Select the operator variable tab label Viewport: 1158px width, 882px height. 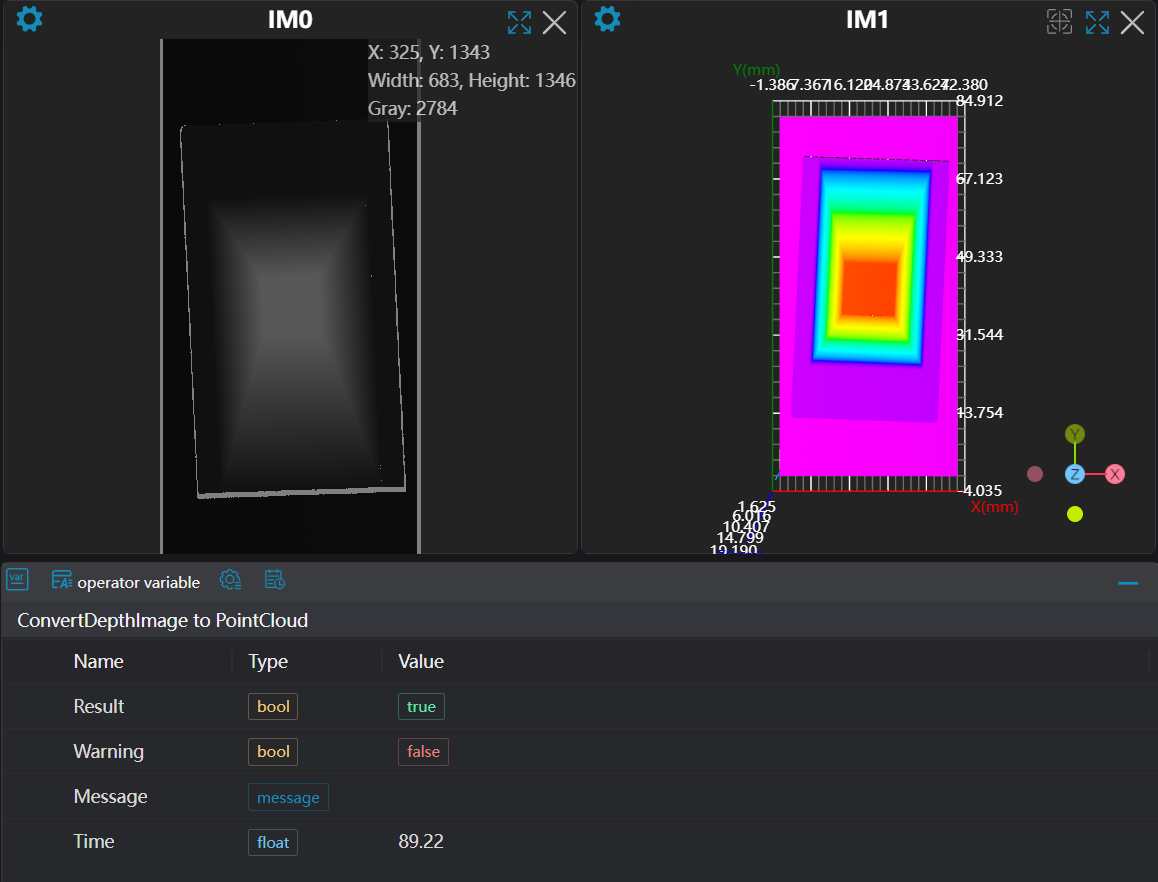[x=138, y=582]
